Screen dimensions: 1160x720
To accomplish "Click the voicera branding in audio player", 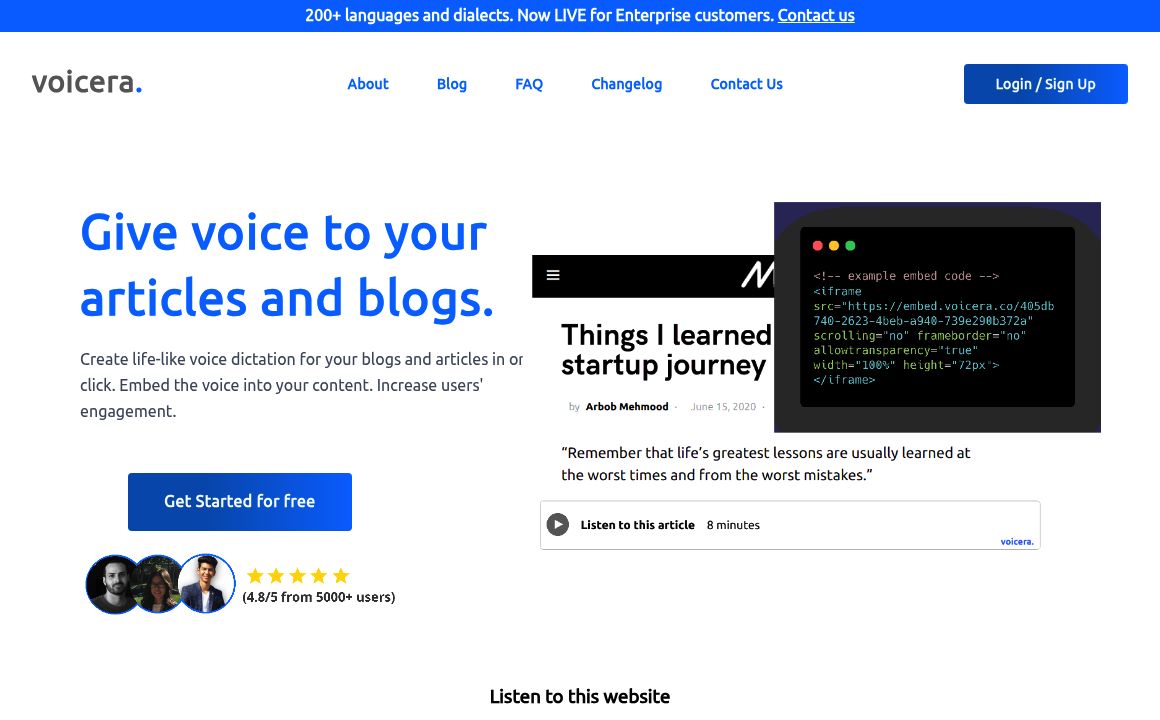I will point(1017,542).
